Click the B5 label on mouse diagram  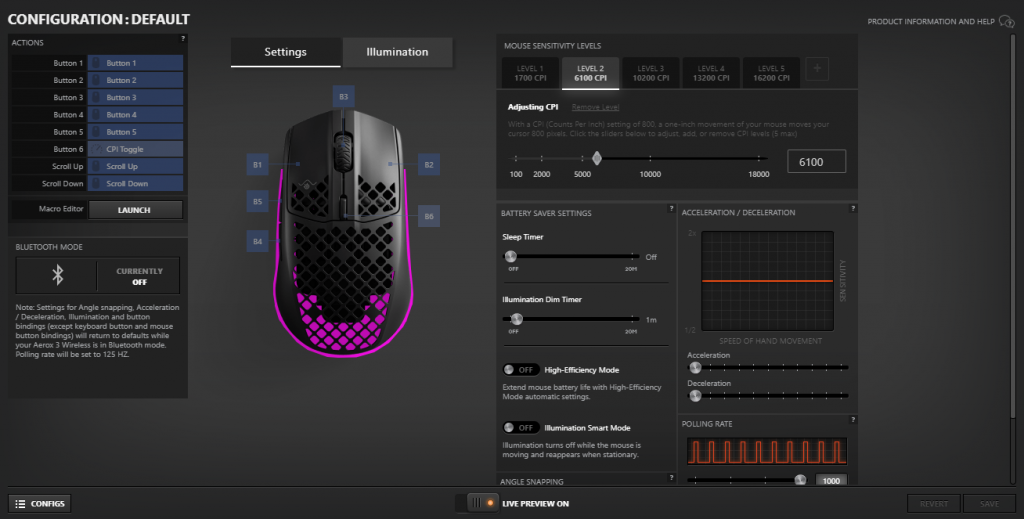(x=257, y=201)
